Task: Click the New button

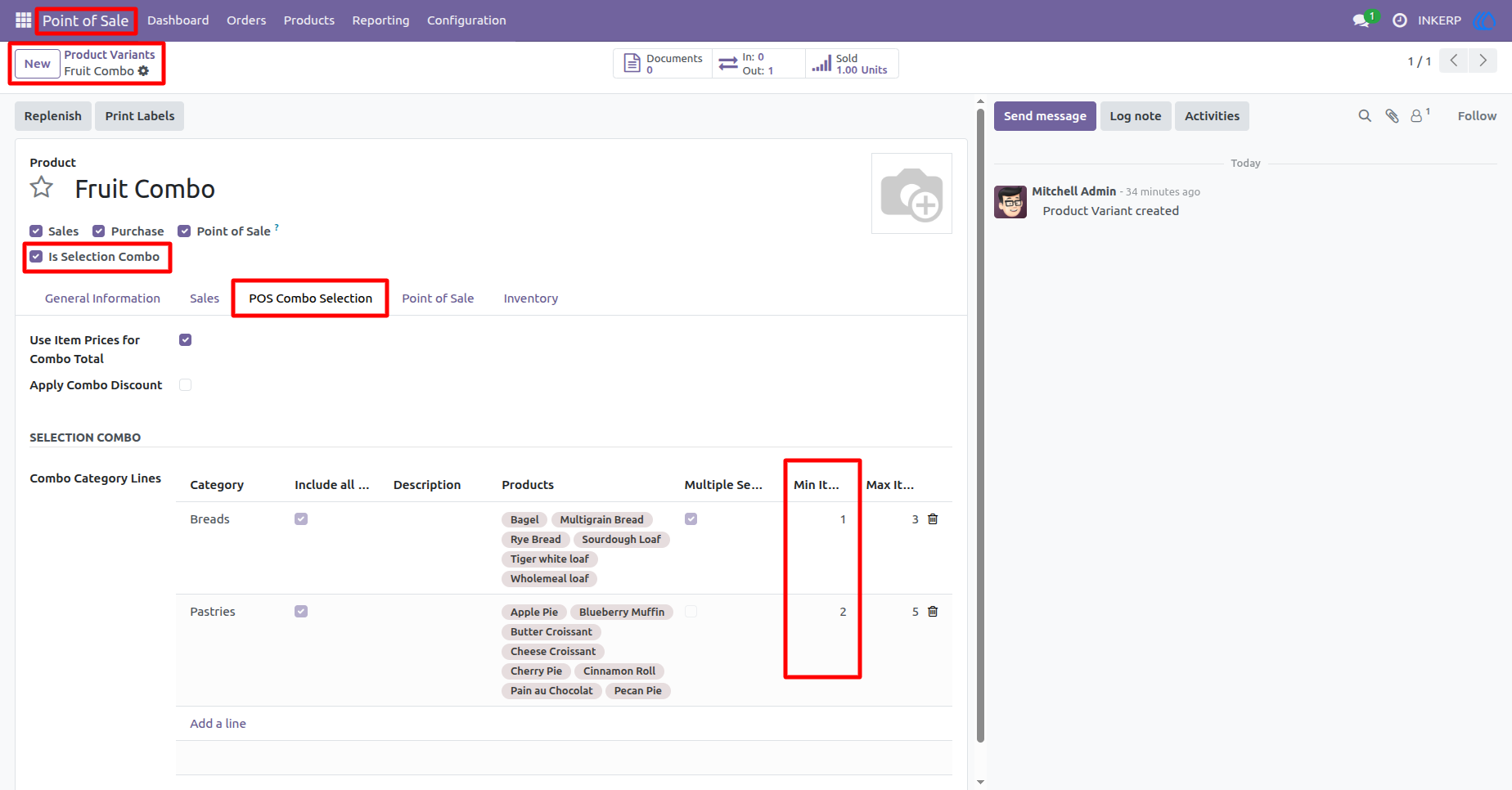Action: pos(38,64)
